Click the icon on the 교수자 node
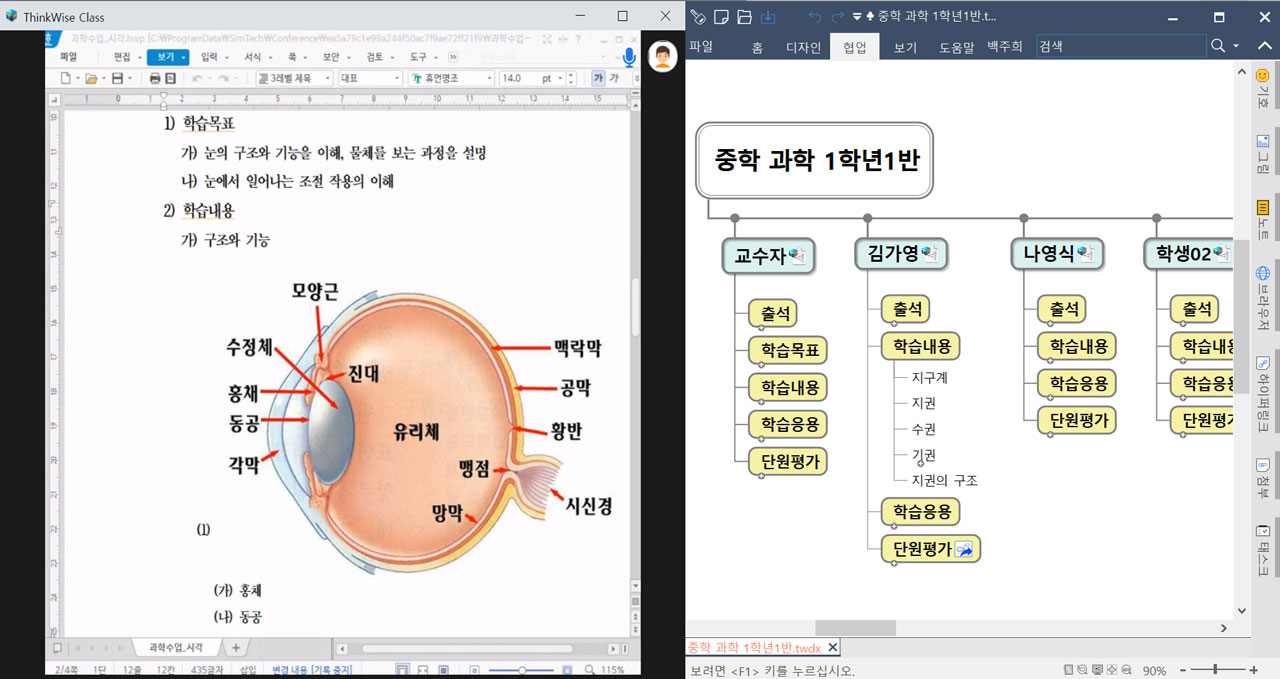 [798, 256]
